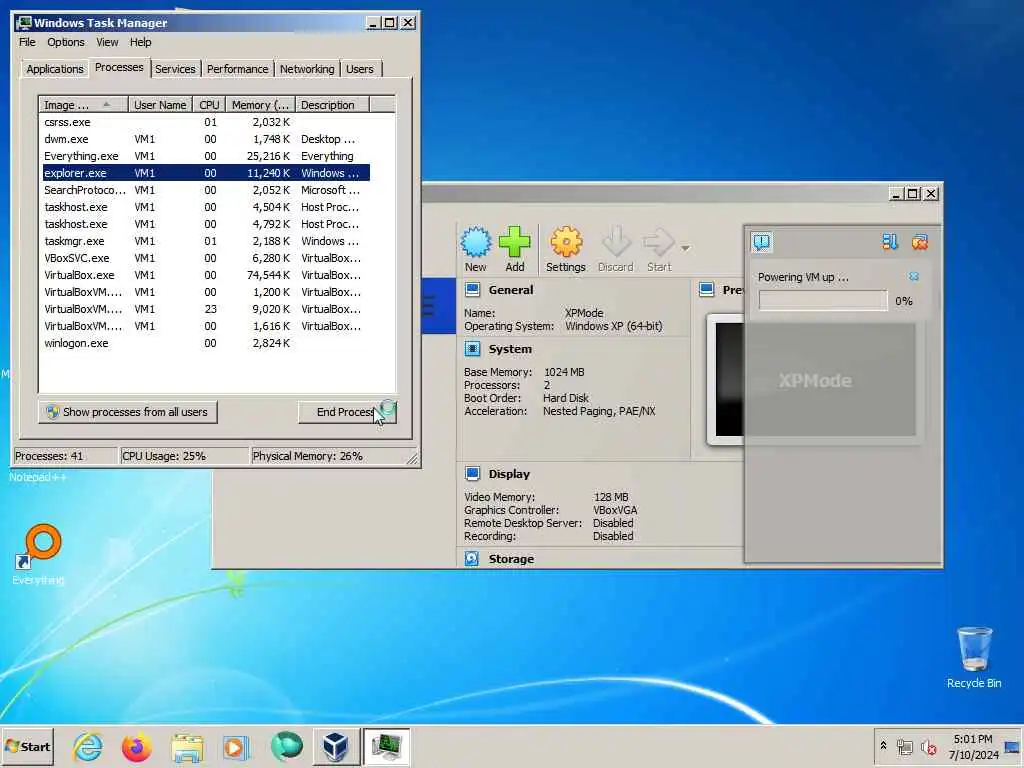Click the sort notifications icon in progress panel

889,242
